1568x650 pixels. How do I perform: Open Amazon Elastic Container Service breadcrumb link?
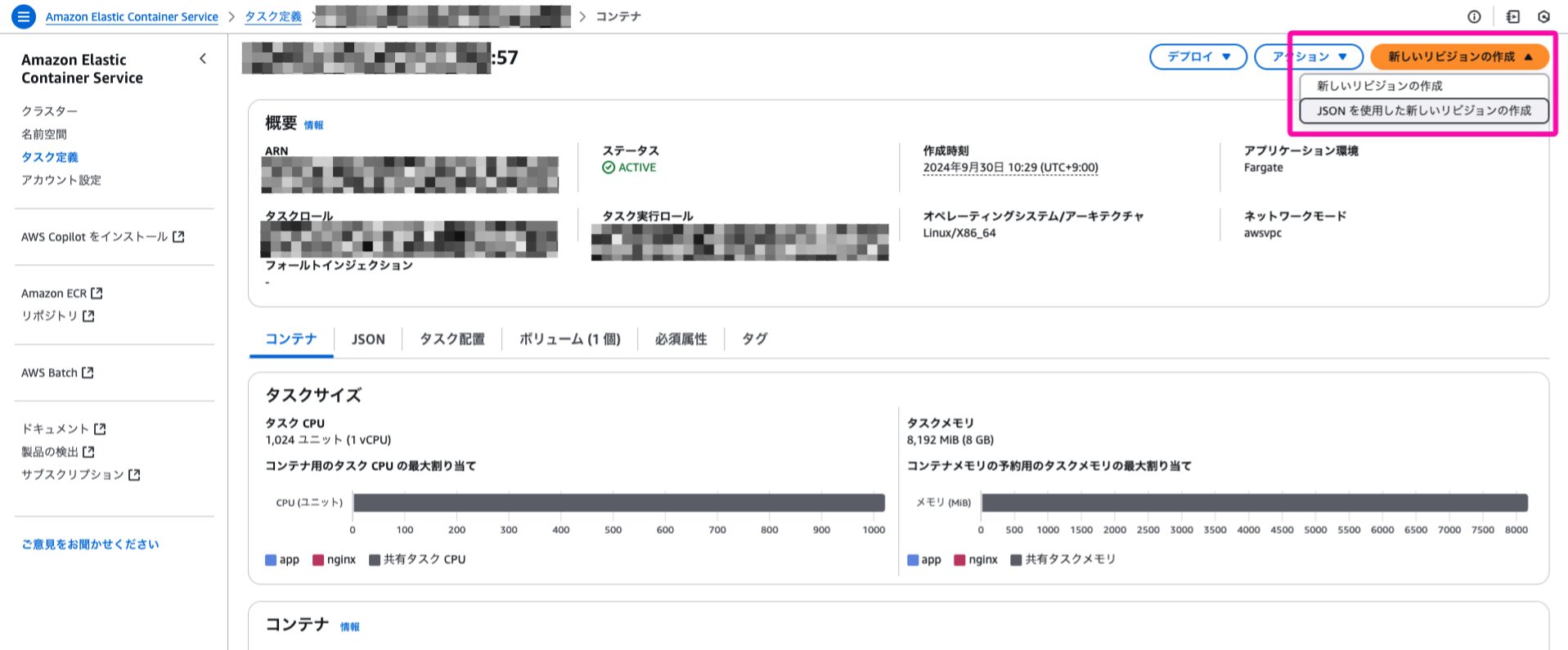[132, 16]
